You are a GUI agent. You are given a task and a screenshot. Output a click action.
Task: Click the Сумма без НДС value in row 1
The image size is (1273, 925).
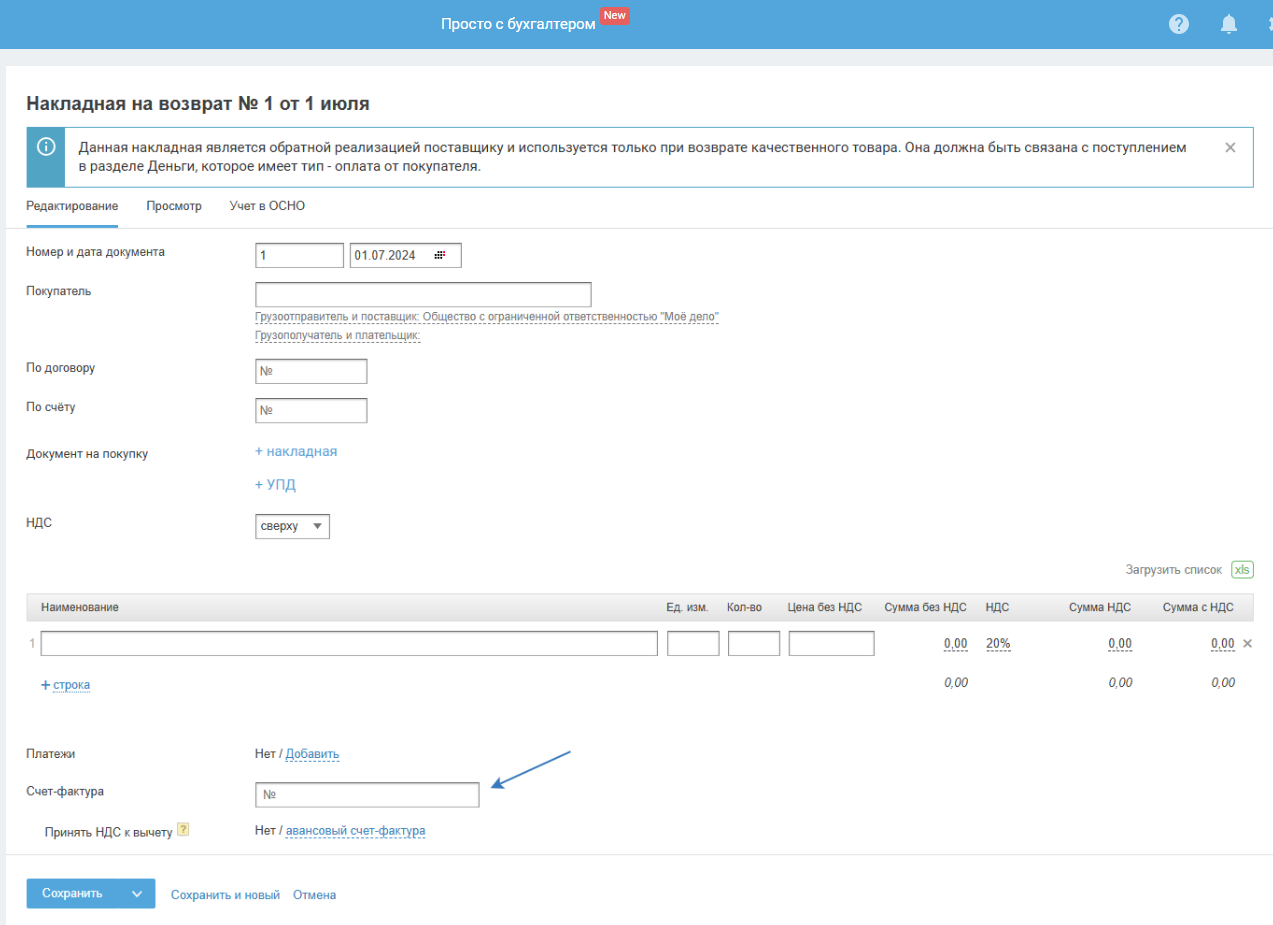tap(955, 643)
